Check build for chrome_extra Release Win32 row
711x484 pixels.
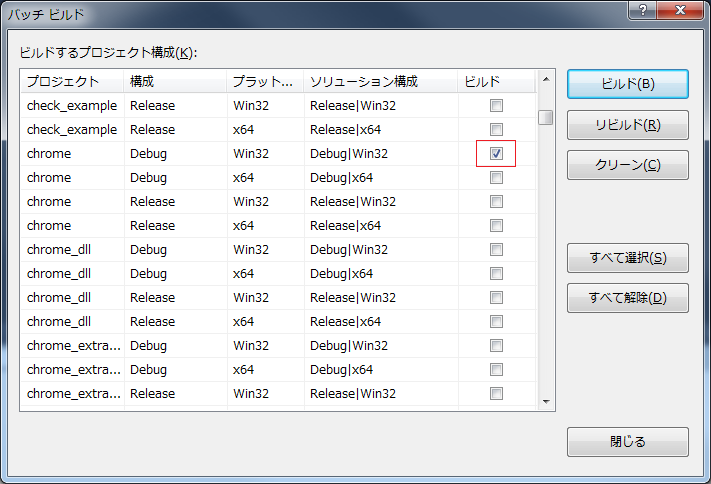[496, 394]
